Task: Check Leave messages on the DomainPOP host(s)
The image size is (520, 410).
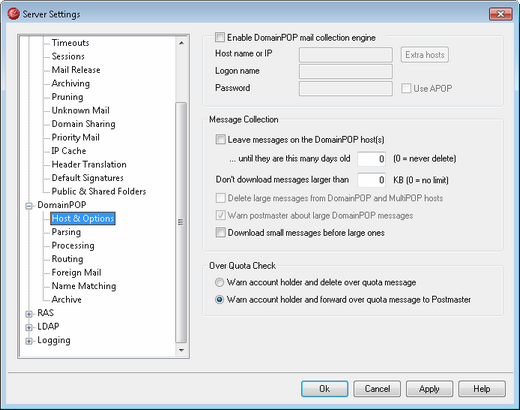Action: (220, 139)
